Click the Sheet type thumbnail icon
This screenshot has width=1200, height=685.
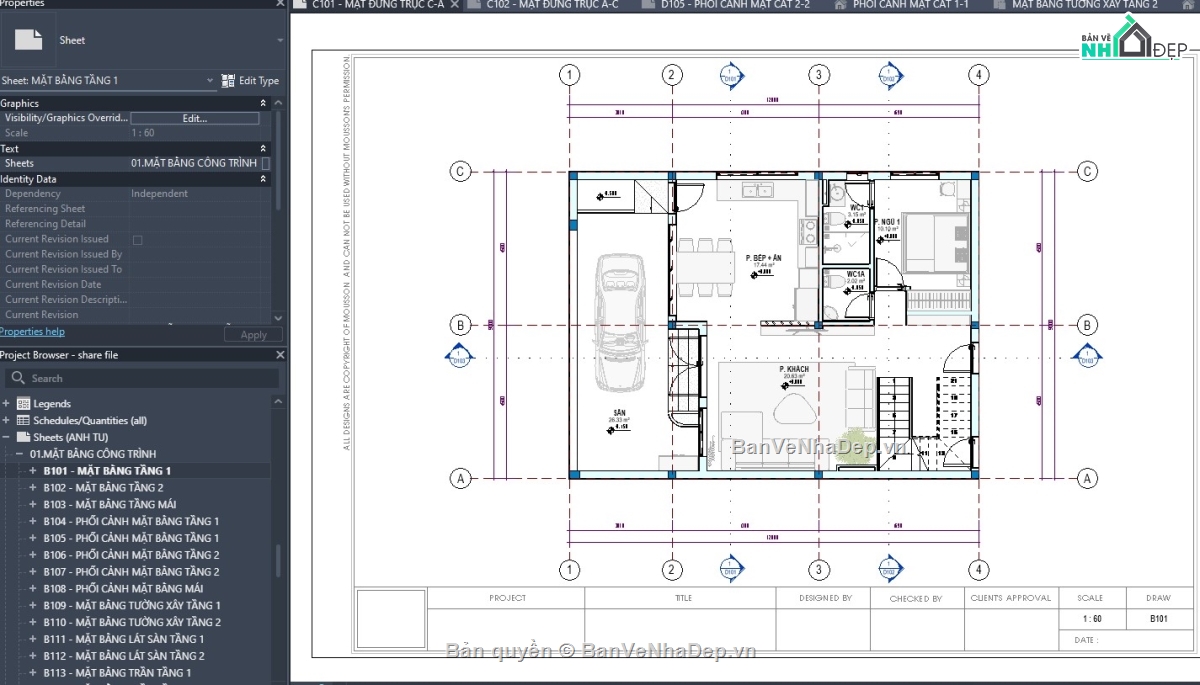coord(30,40)
